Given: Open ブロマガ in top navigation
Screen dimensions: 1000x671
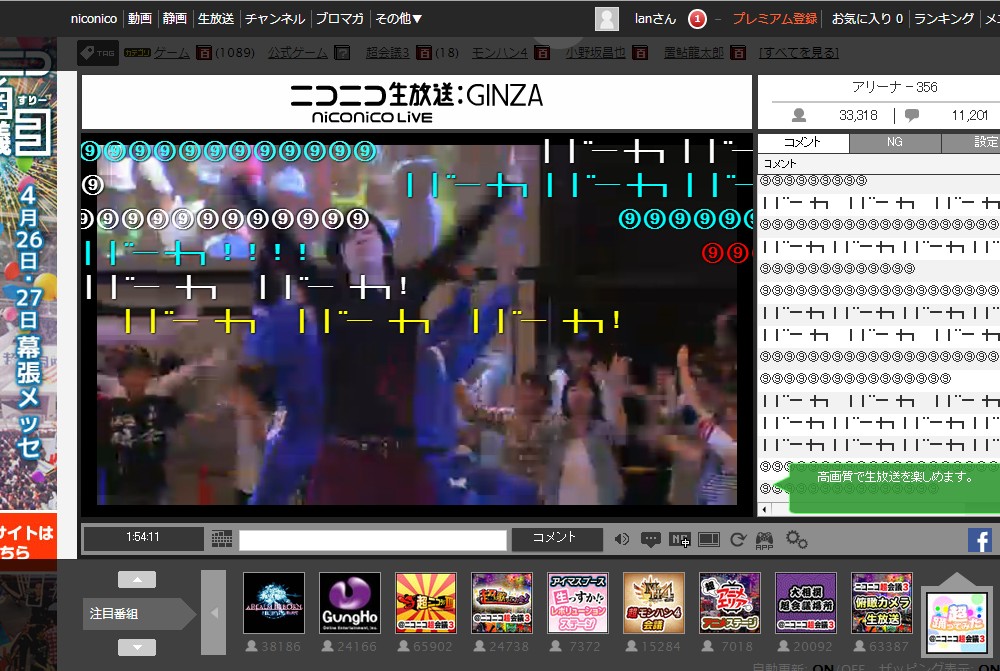Looking at the screenshot, I should (x=339, y=18).
